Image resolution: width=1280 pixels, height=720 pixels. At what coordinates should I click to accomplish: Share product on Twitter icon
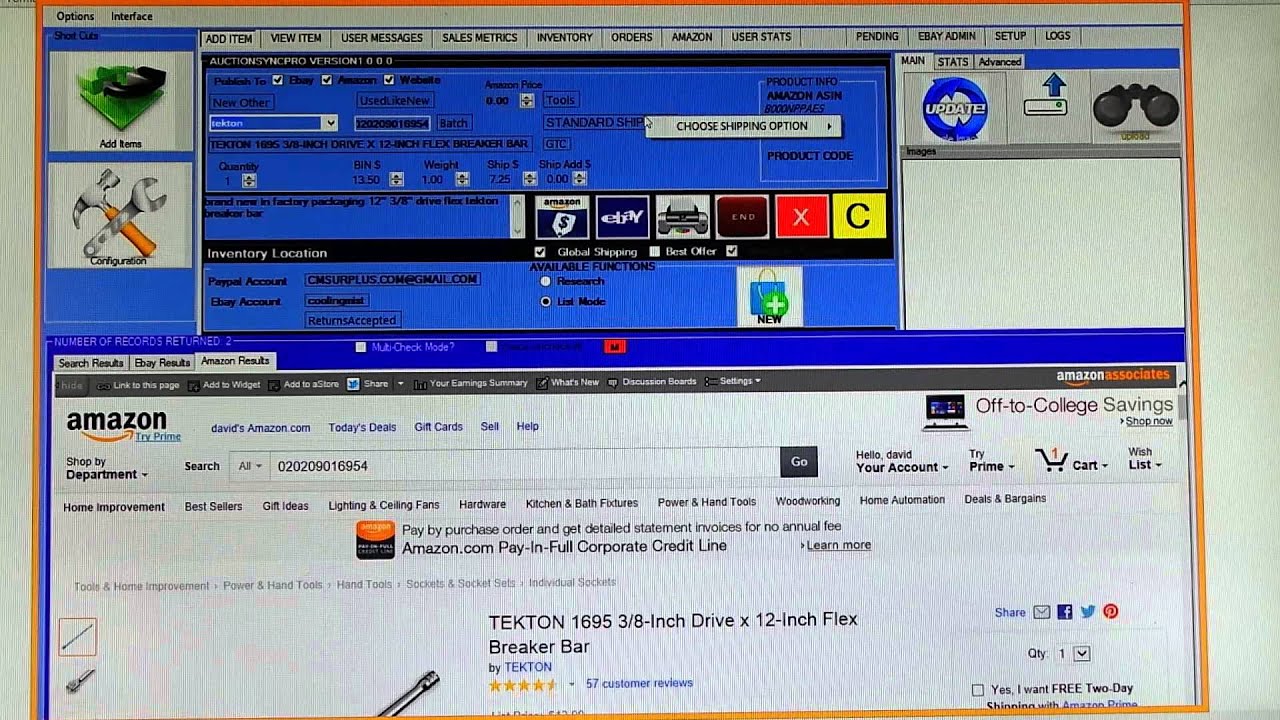[x=1087, y=612]
